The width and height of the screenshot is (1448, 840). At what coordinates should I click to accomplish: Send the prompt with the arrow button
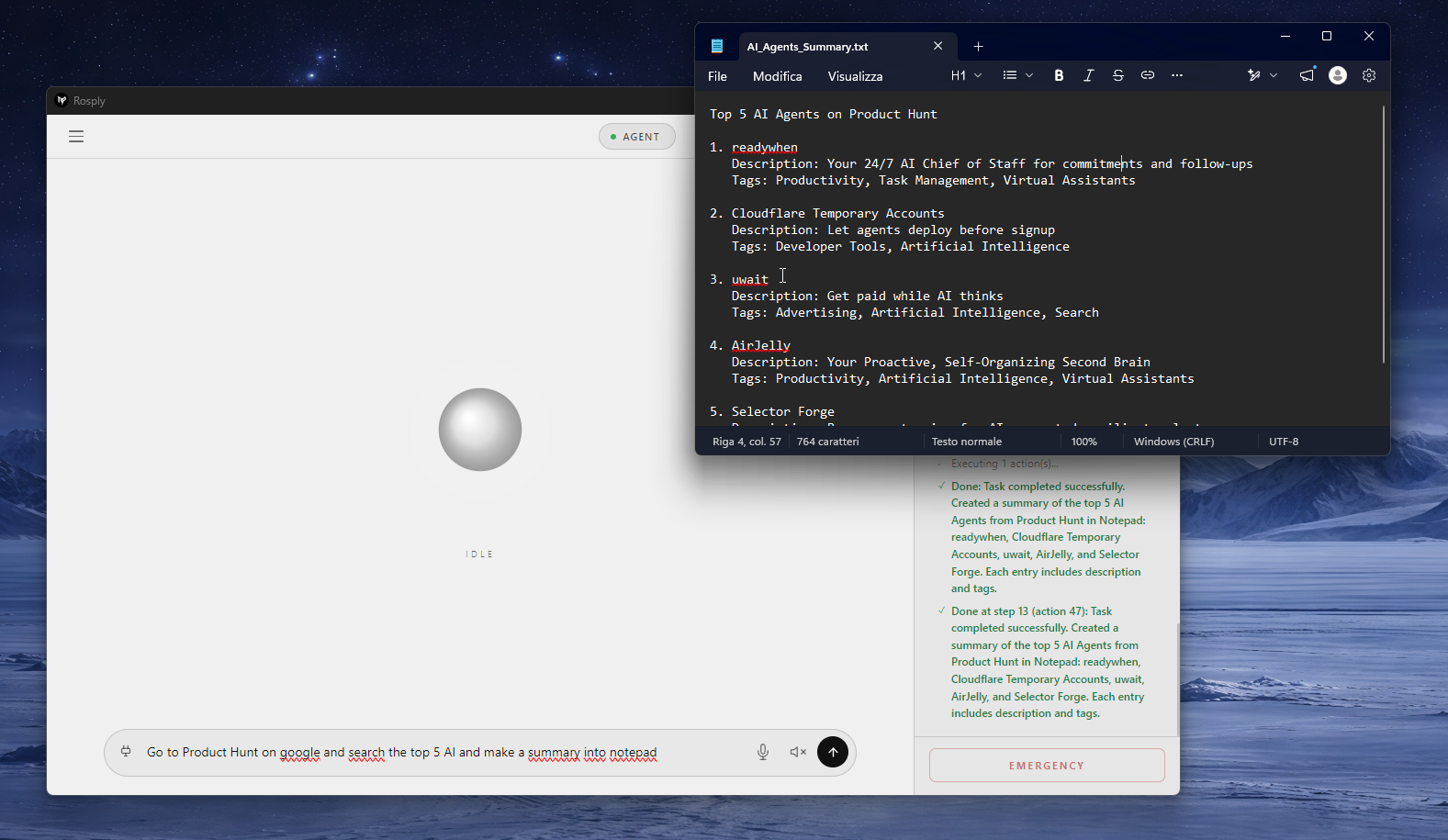pyautogui.click(x=833, y=752)
